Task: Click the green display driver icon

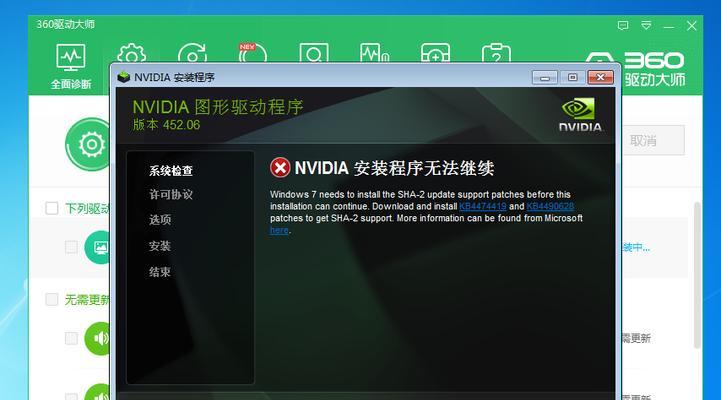Action: (x=97, y=247)
